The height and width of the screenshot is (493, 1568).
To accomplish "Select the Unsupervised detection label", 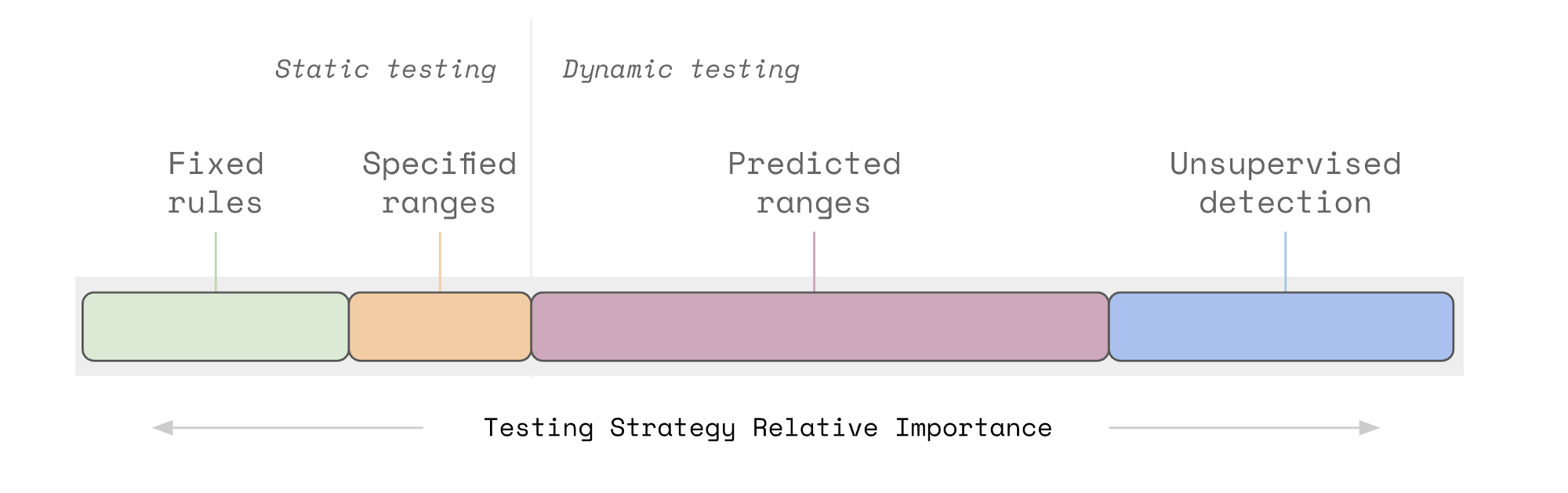I will [x=1285, y=183].
